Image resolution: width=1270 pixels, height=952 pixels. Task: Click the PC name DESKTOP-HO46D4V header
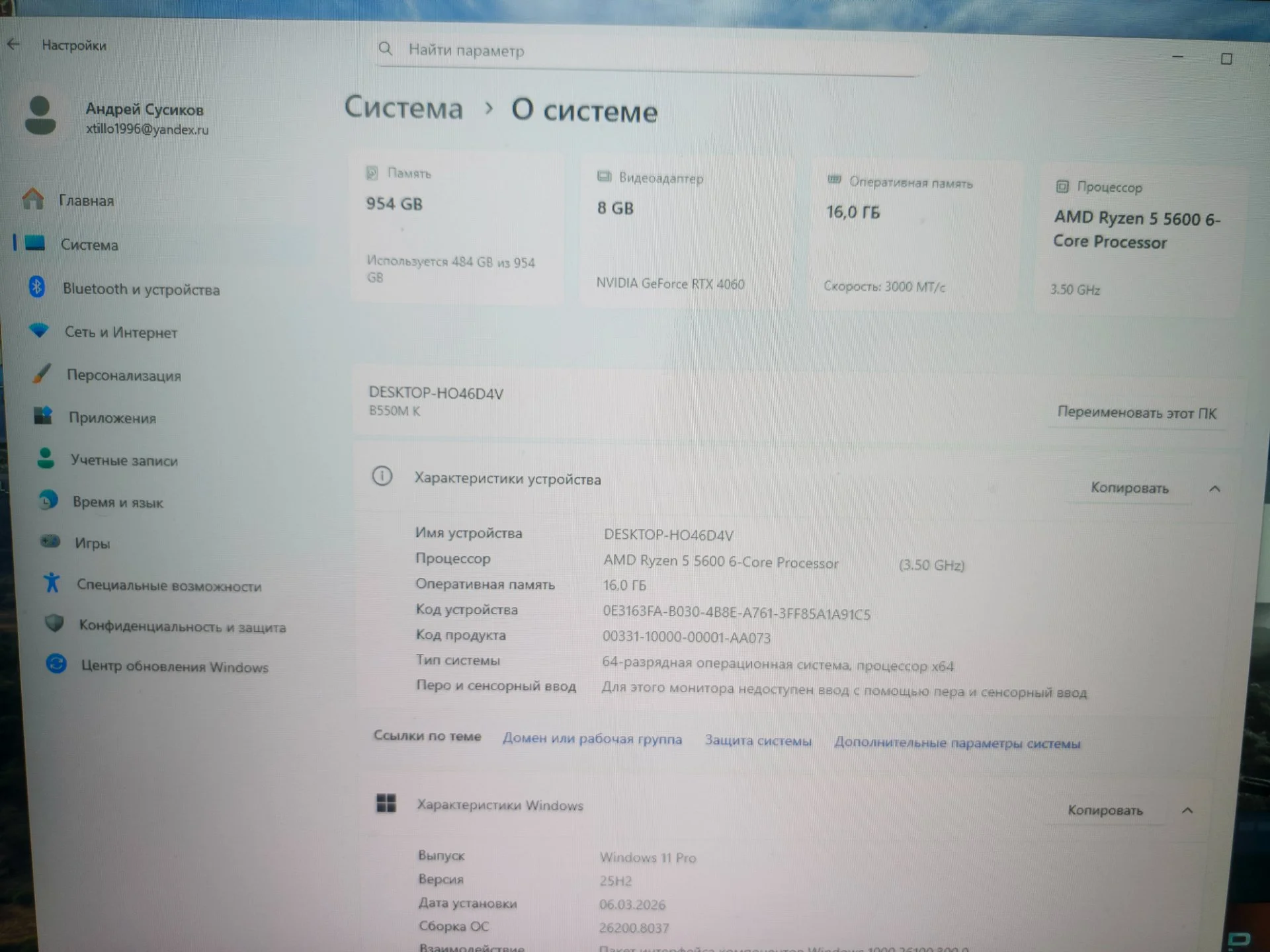pos(436,393)
